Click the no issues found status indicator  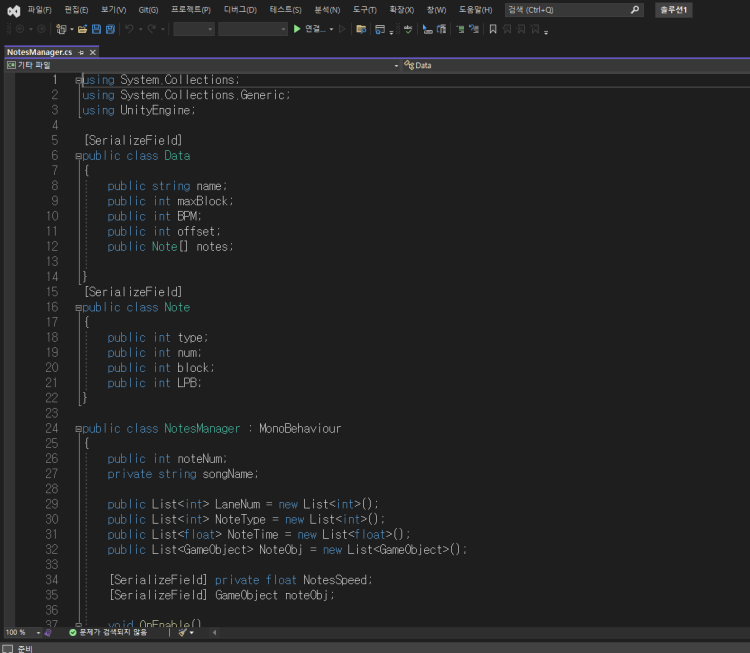[x=108, y=632]
